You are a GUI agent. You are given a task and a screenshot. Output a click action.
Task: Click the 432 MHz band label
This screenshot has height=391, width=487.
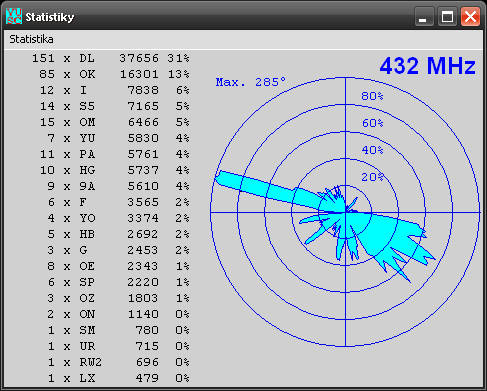coord(428,66)
